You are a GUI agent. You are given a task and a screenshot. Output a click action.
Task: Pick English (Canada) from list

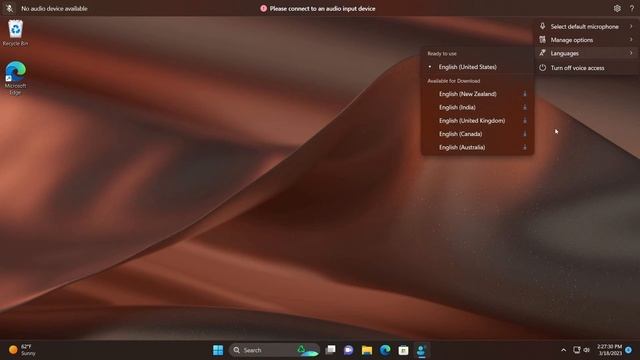[477, 134]
